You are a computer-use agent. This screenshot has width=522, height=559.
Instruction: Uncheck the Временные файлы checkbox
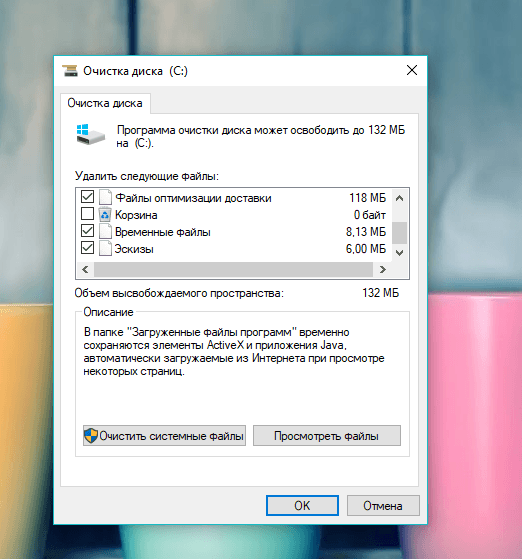click(87, 231)
